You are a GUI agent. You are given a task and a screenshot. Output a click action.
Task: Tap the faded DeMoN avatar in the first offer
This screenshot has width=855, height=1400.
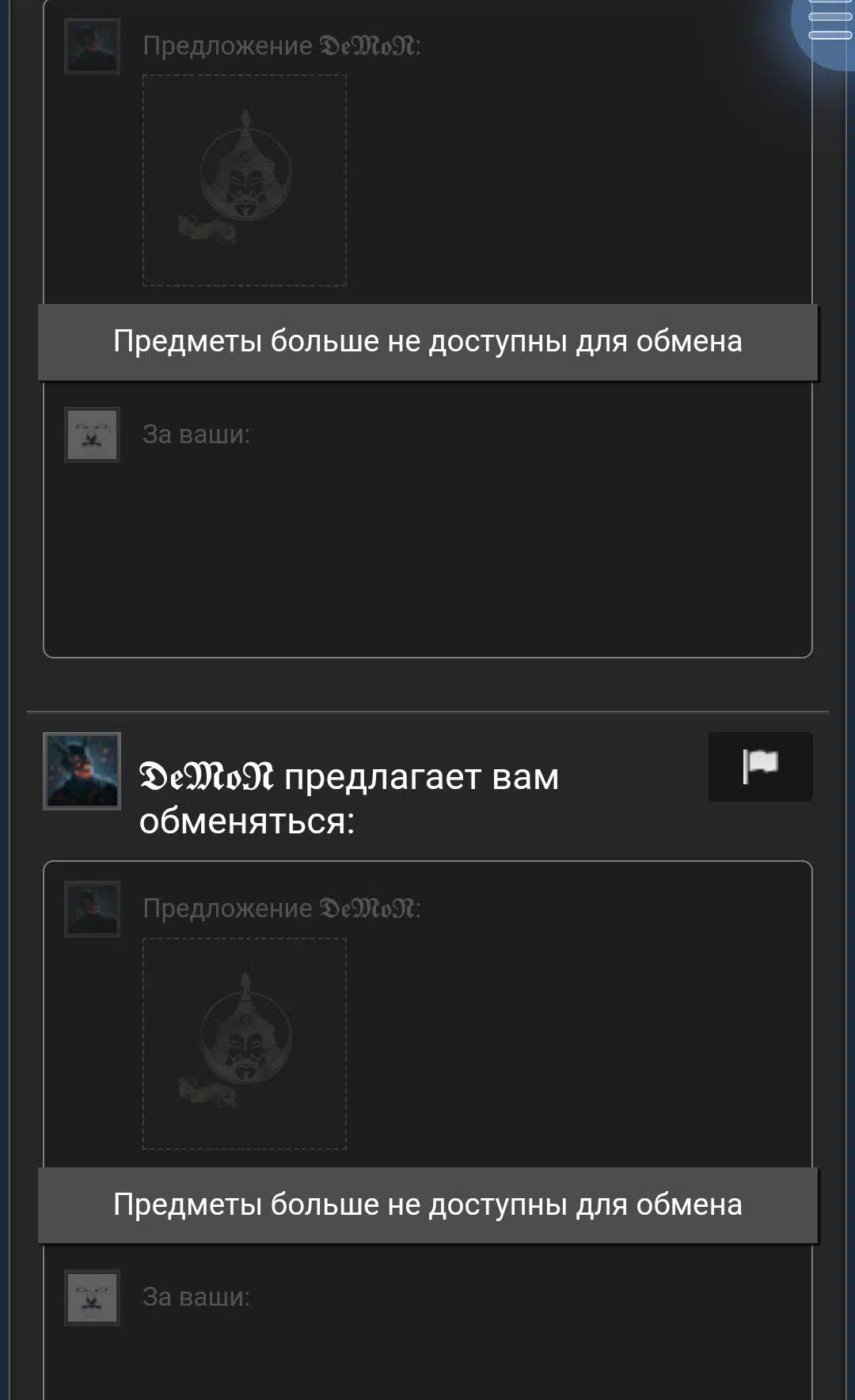(x=92, y=47)
